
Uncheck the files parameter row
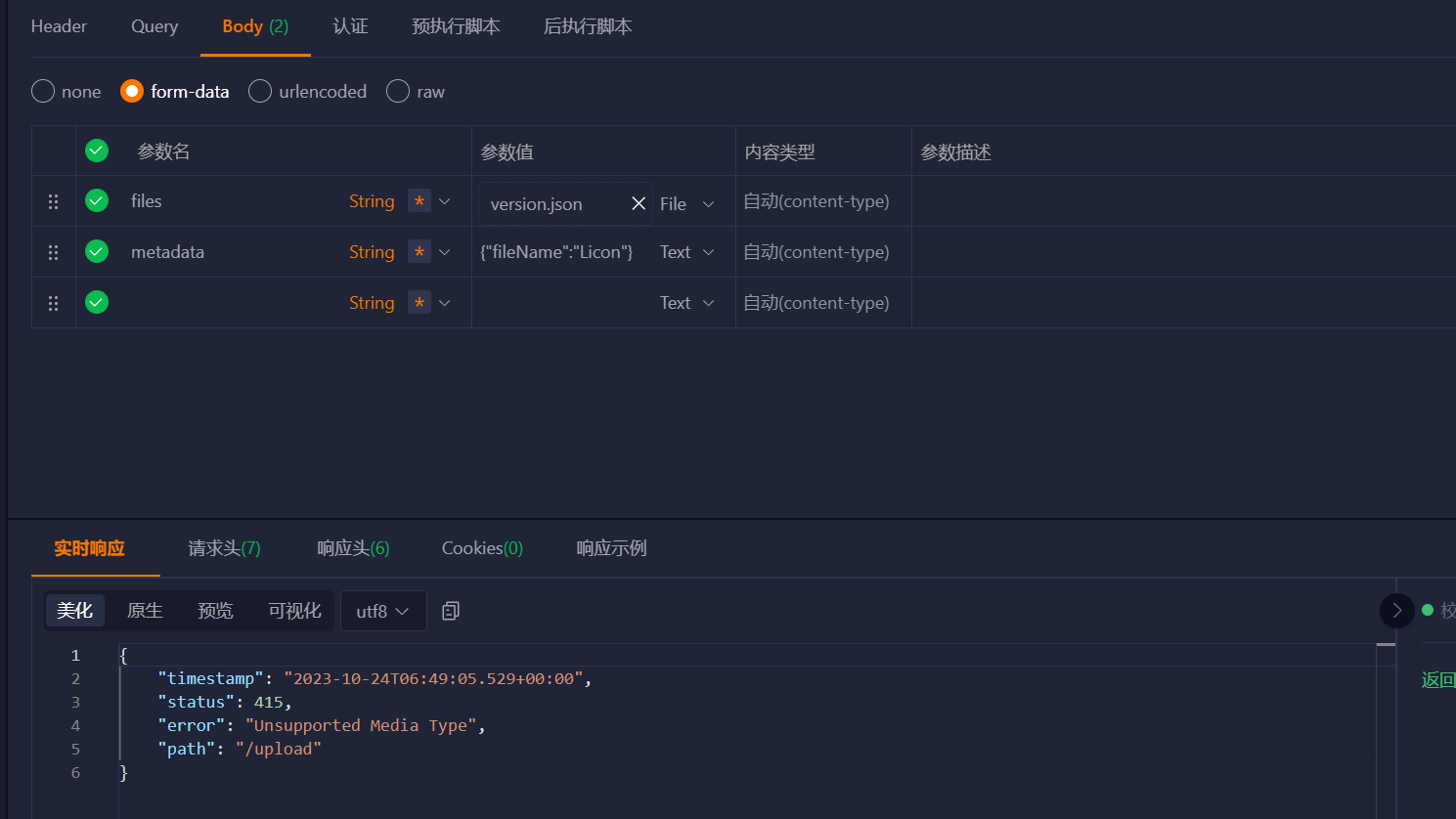(97, 200)
